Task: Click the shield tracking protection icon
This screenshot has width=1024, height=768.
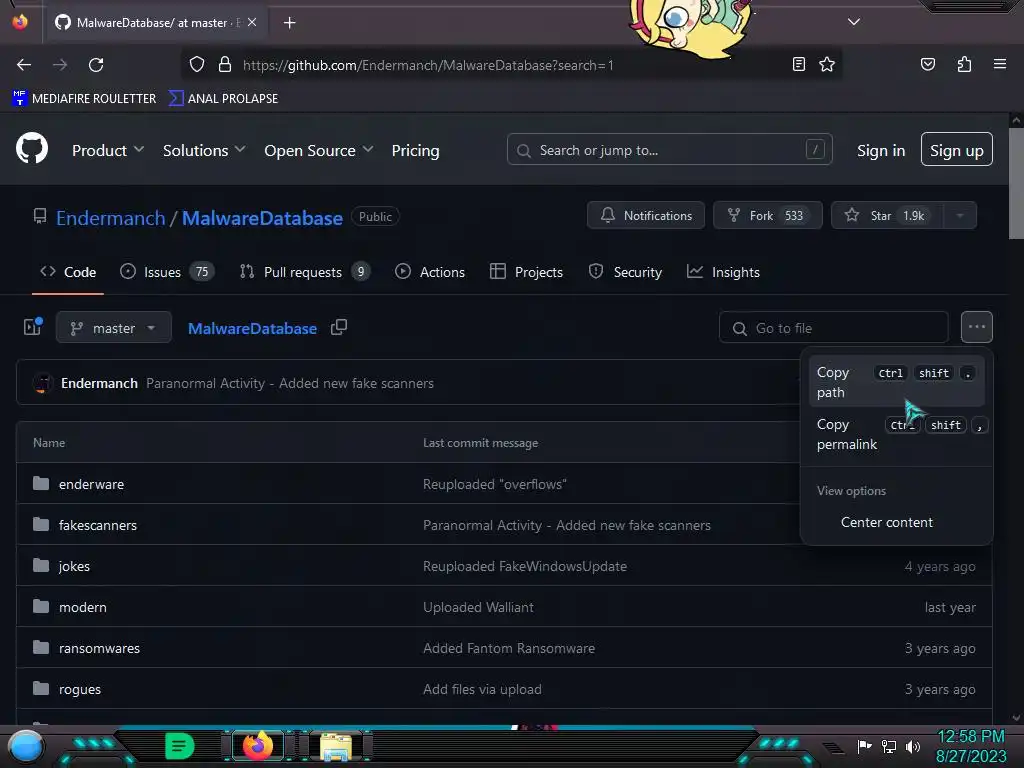Action: 197,65
